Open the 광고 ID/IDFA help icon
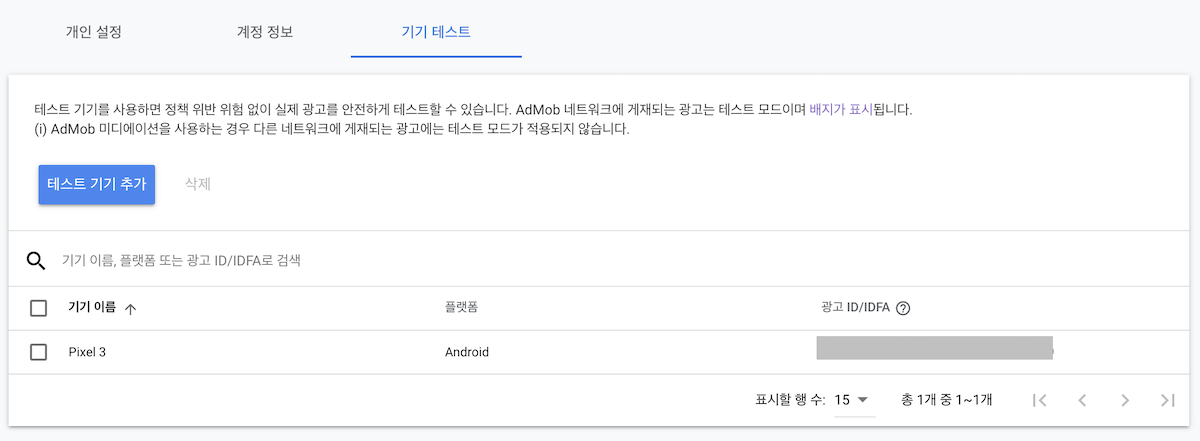This screenshot has width=1200, height=441. [903, 308]
